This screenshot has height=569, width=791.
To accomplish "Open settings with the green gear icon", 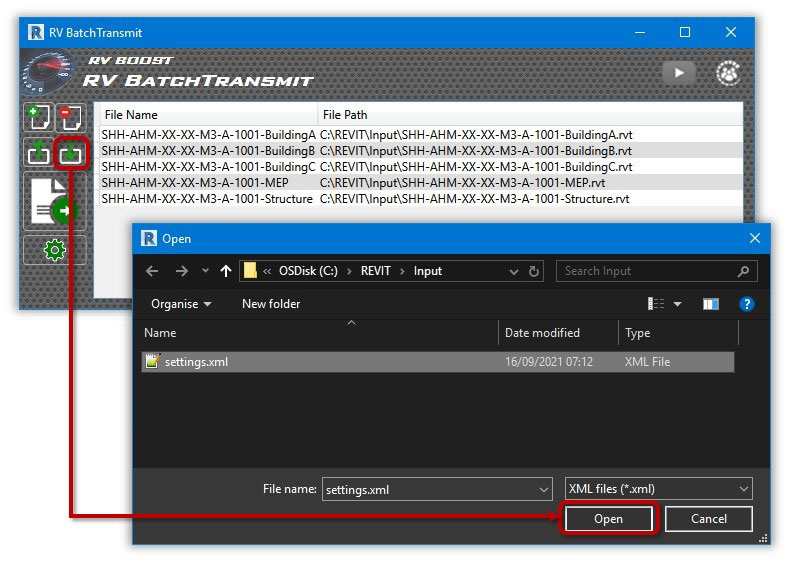I will tap(54, 250).
